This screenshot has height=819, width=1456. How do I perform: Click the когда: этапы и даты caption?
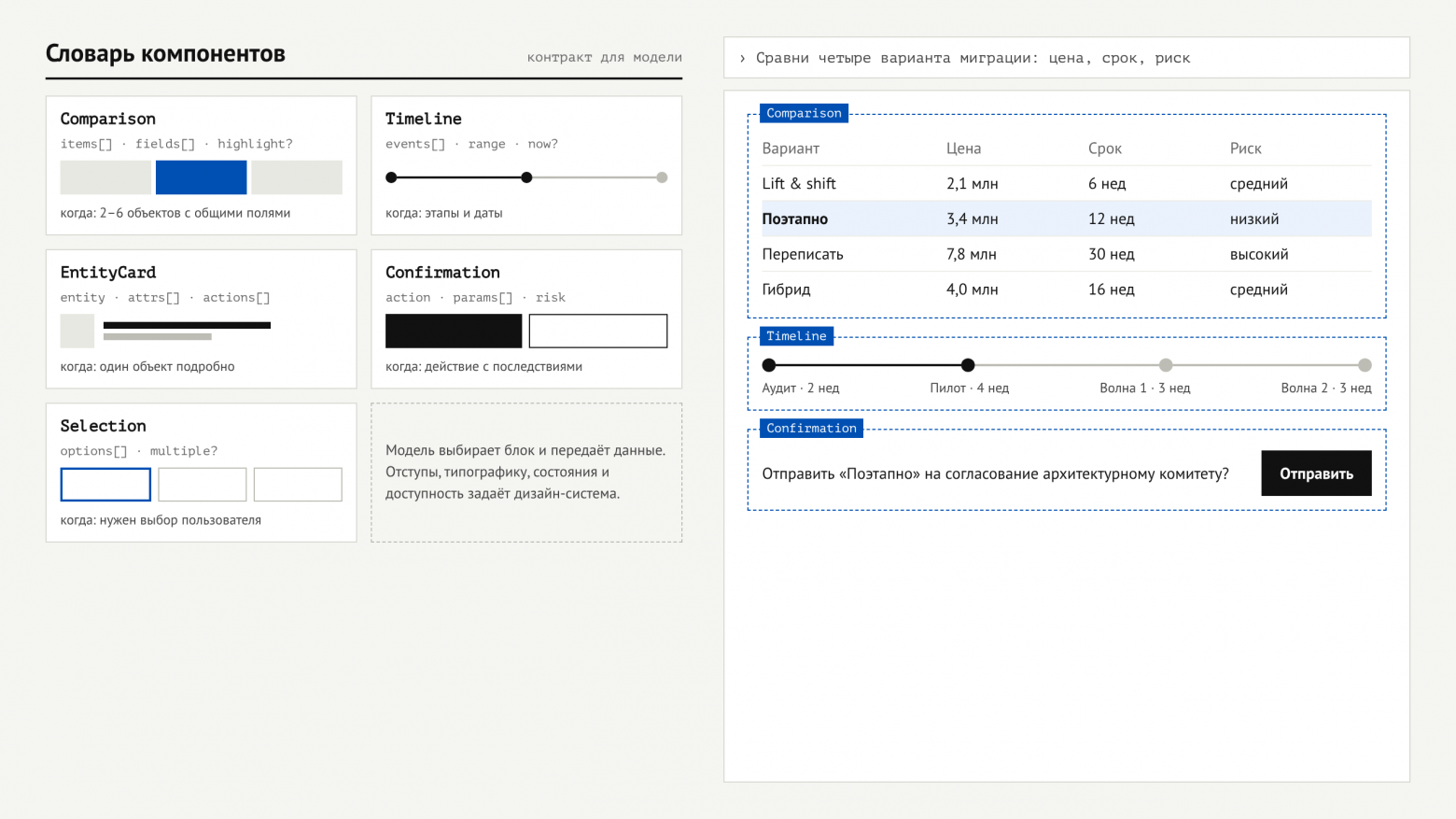pyautogui.click(x=444, y=213)
